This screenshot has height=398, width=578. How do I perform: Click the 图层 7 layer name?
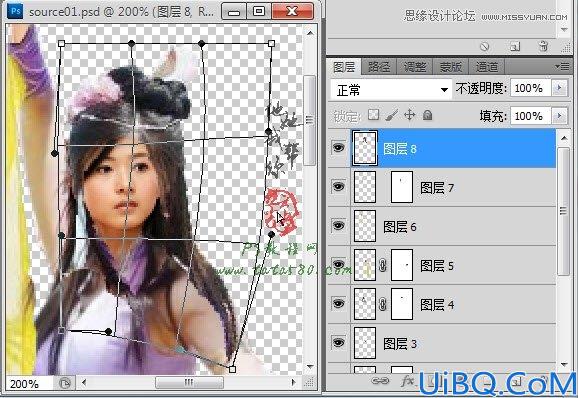pos(437,188)
